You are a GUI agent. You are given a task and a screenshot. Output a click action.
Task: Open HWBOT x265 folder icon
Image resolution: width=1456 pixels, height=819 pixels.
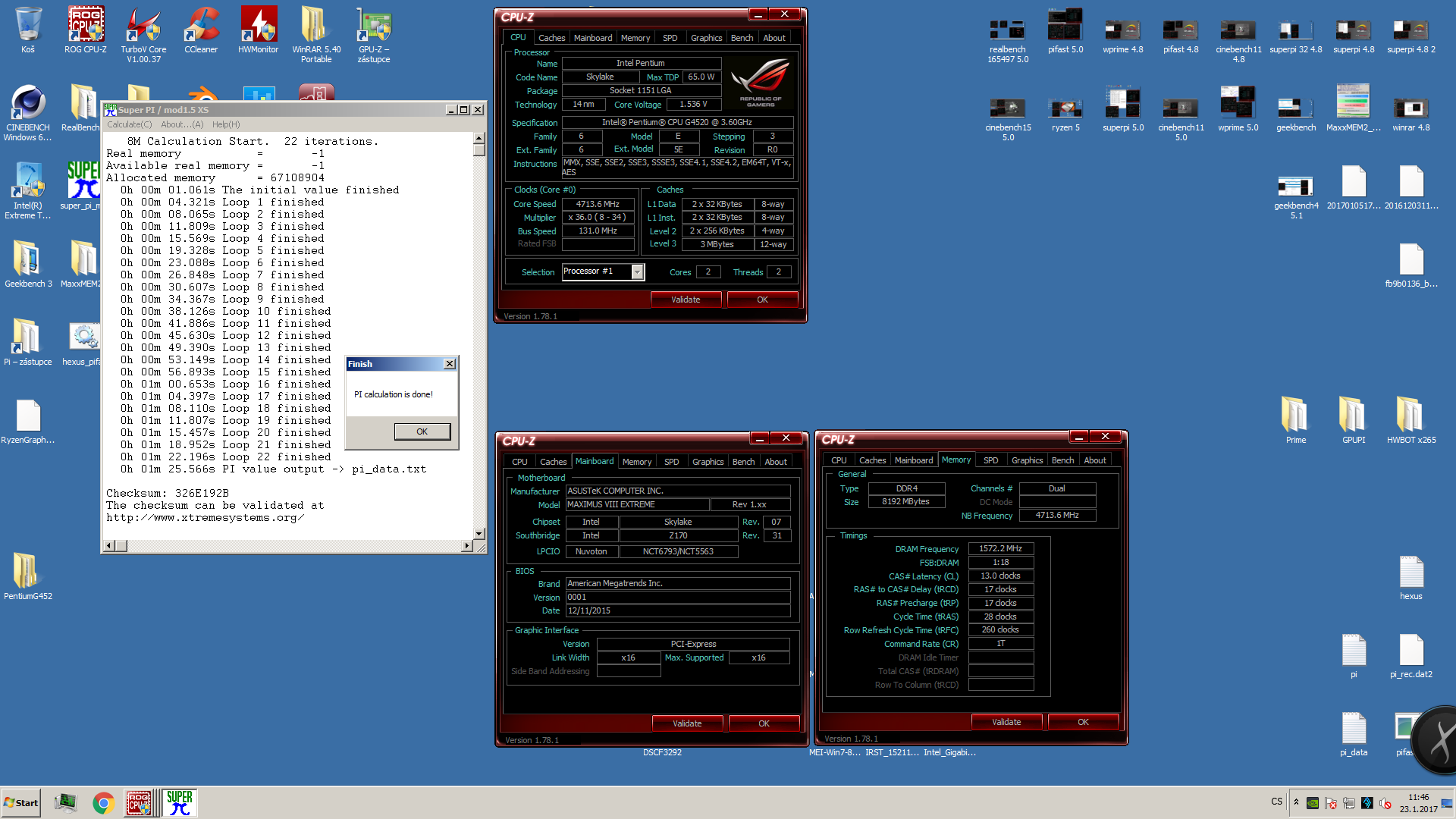[x=1411, y=419]
